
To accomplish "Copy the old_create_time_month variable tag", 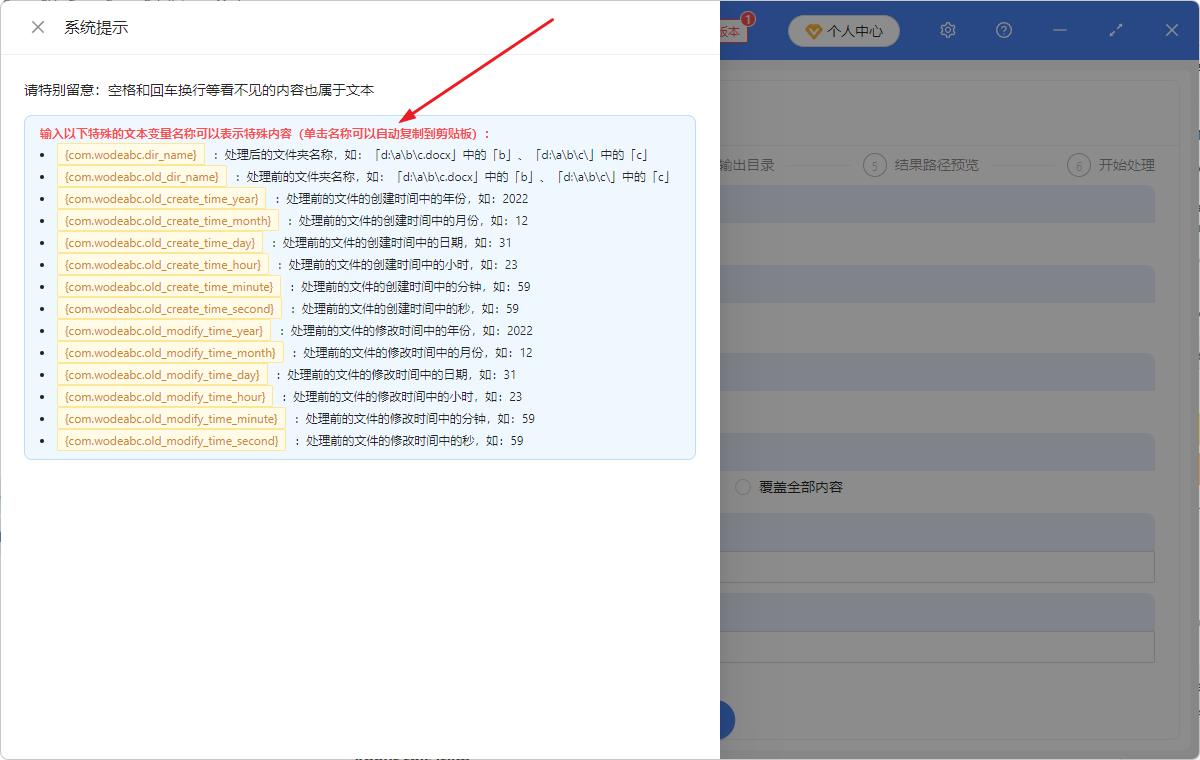I will pyautogui.click(x=167, y=220).
